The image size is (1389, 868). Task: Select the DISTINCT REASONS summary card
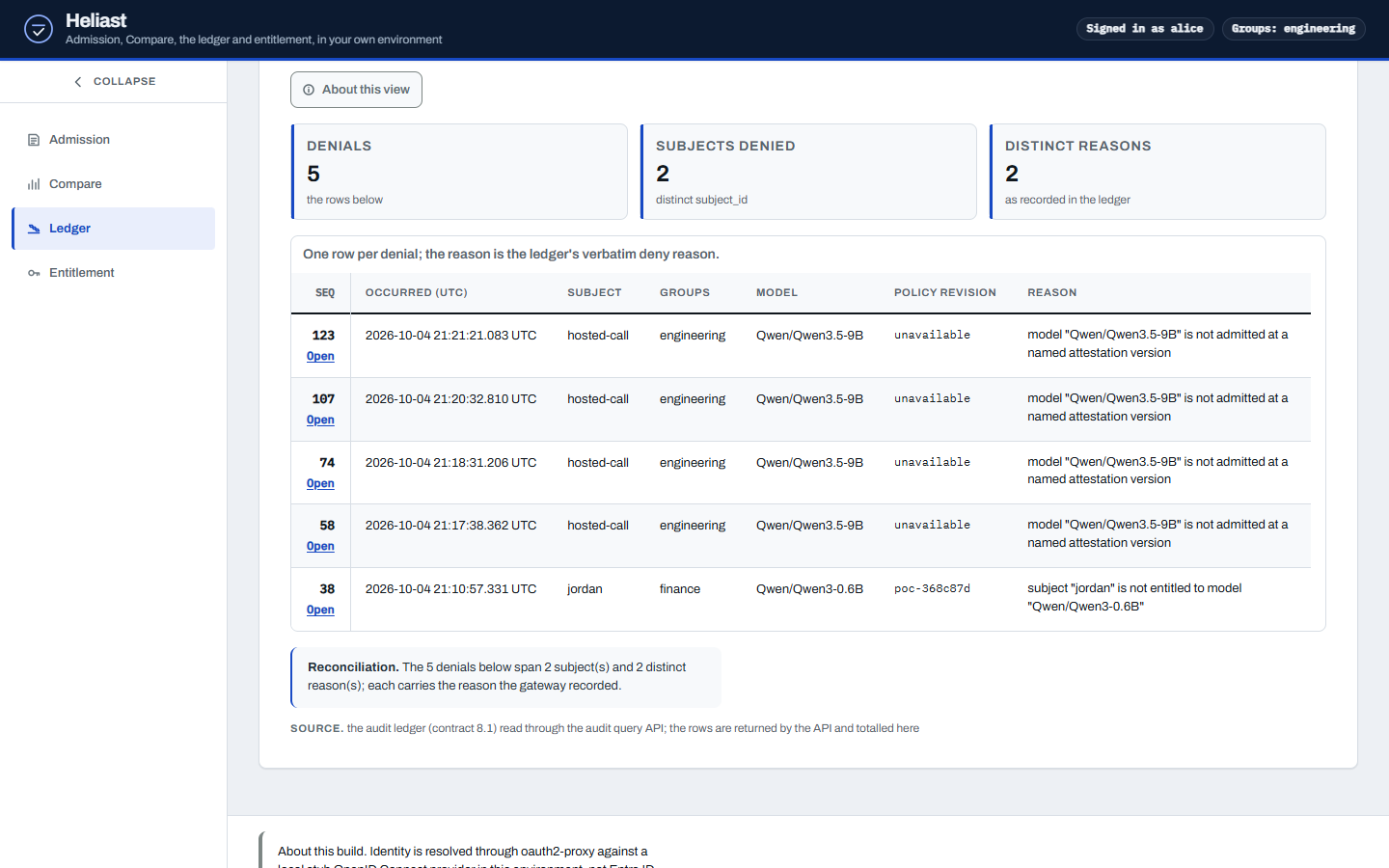1157,172
